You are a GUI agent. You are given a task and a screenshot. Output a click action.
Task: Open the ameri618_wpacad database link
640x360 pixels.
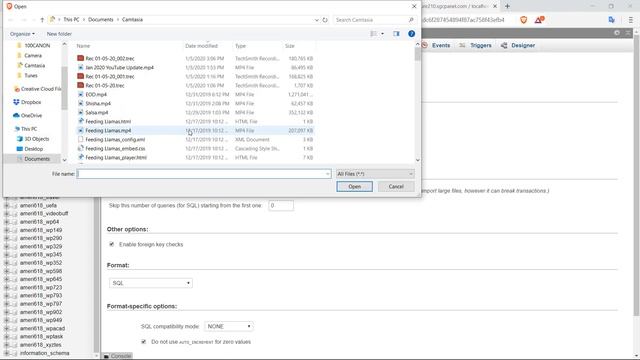(42, 328)
